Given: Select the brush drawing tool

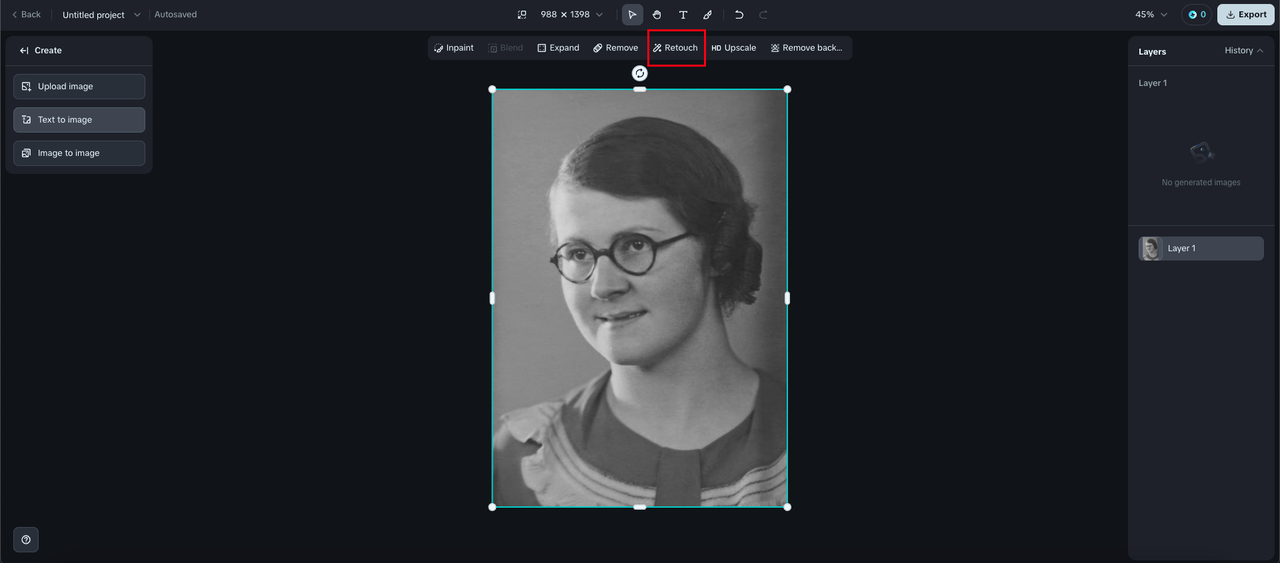Looking at the screenshot, I should click(708, 15).
